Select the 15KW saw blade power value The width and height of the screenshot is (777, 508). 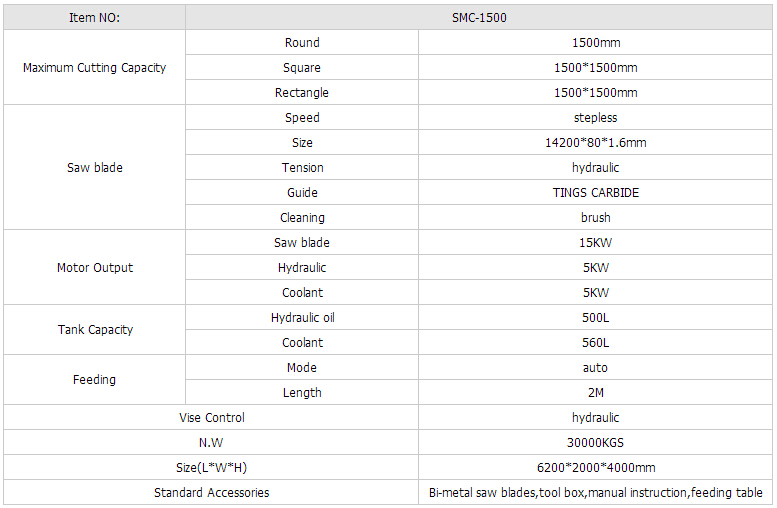pyautogui.click(x=595, y=243)
